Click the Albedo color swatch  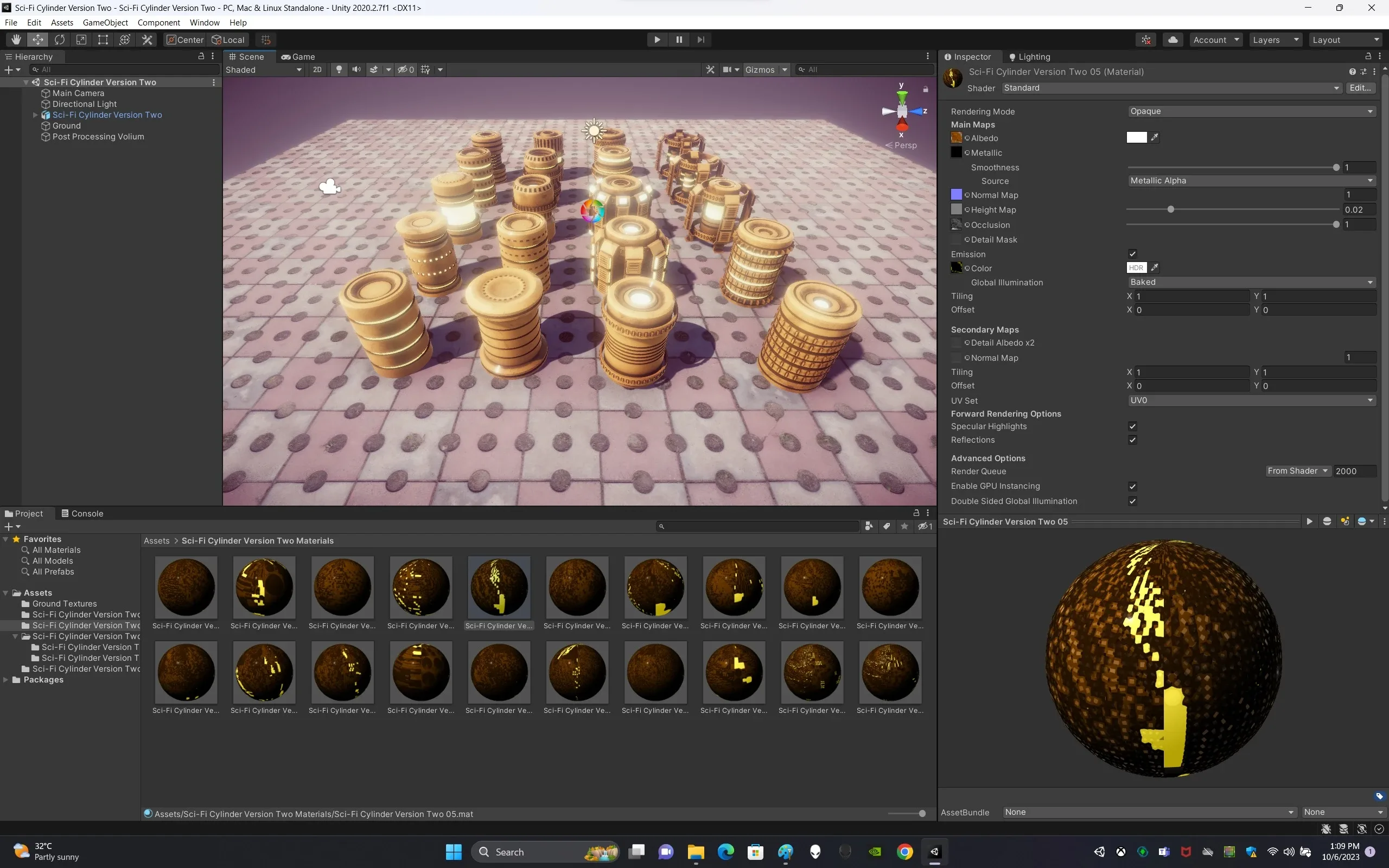[1137, 137]
